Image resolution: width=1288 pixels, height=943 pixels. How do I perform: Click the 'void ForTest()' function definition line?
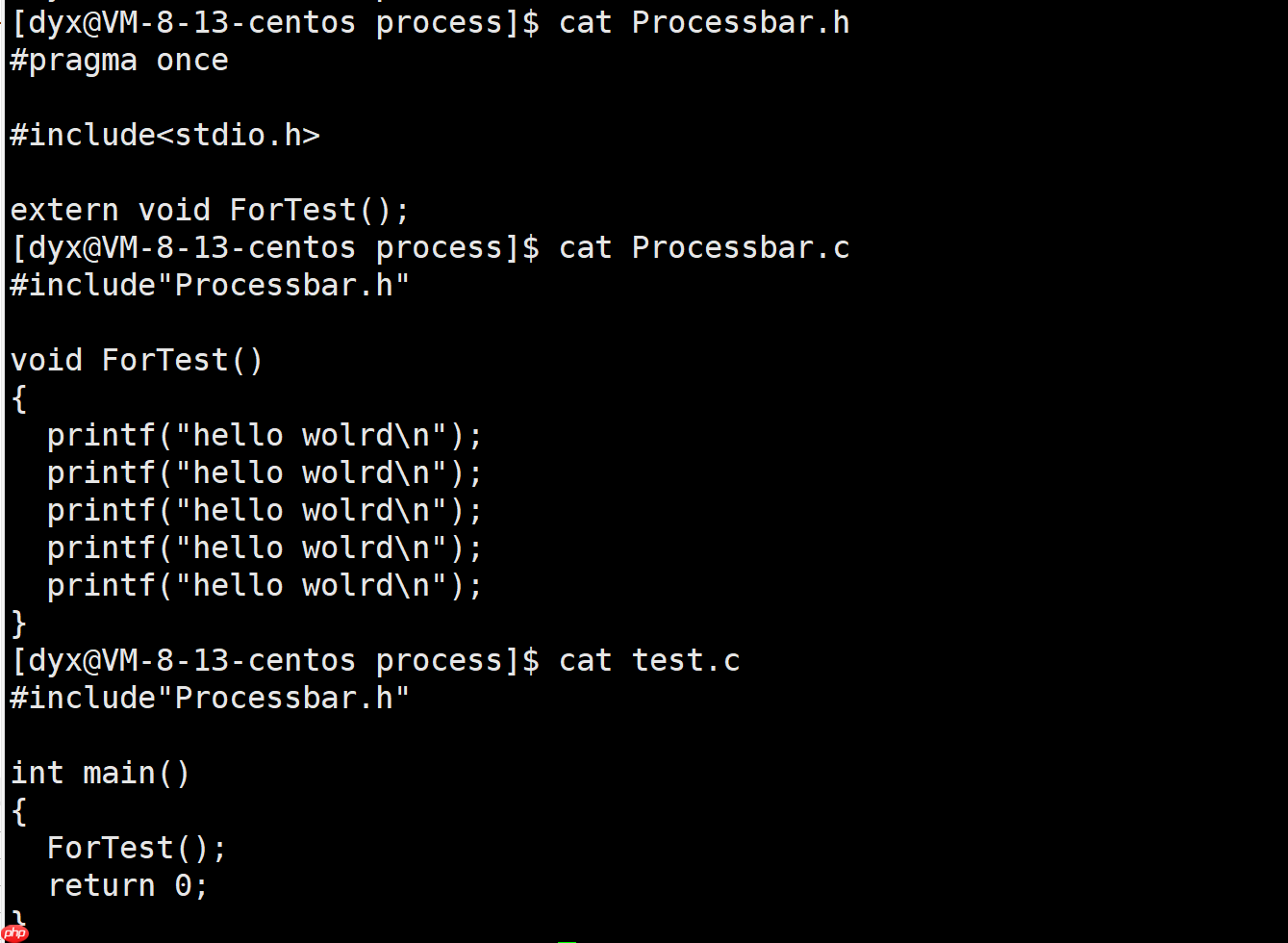137,360
